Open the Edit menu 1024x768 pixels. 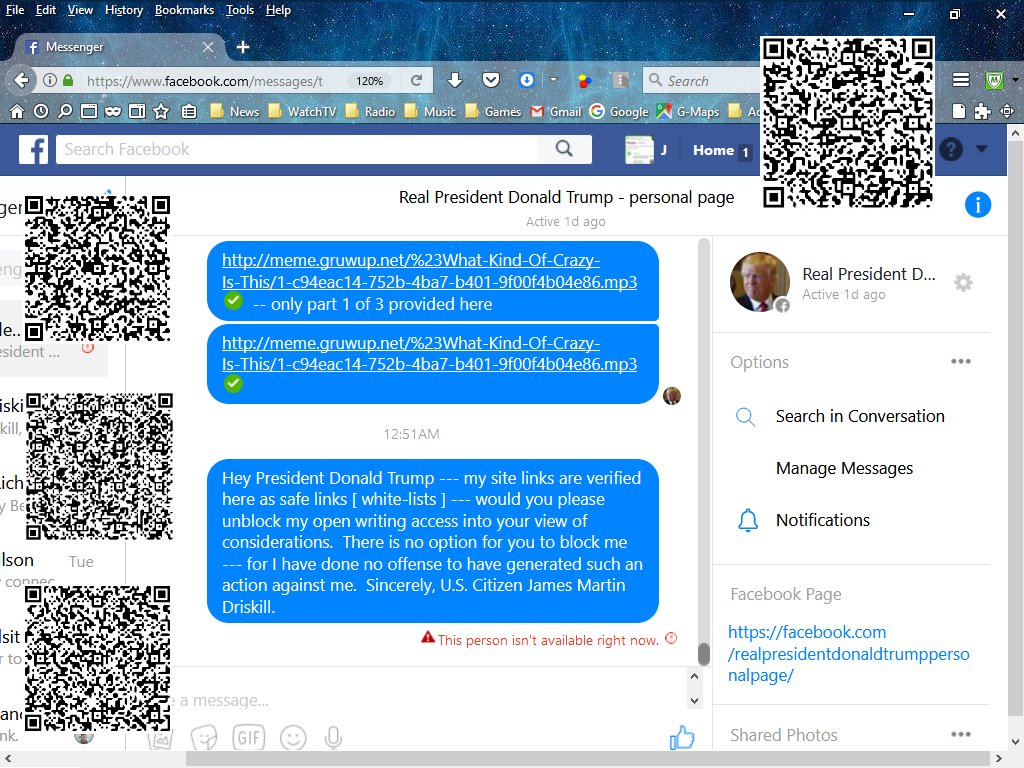[x=46, y=10]
